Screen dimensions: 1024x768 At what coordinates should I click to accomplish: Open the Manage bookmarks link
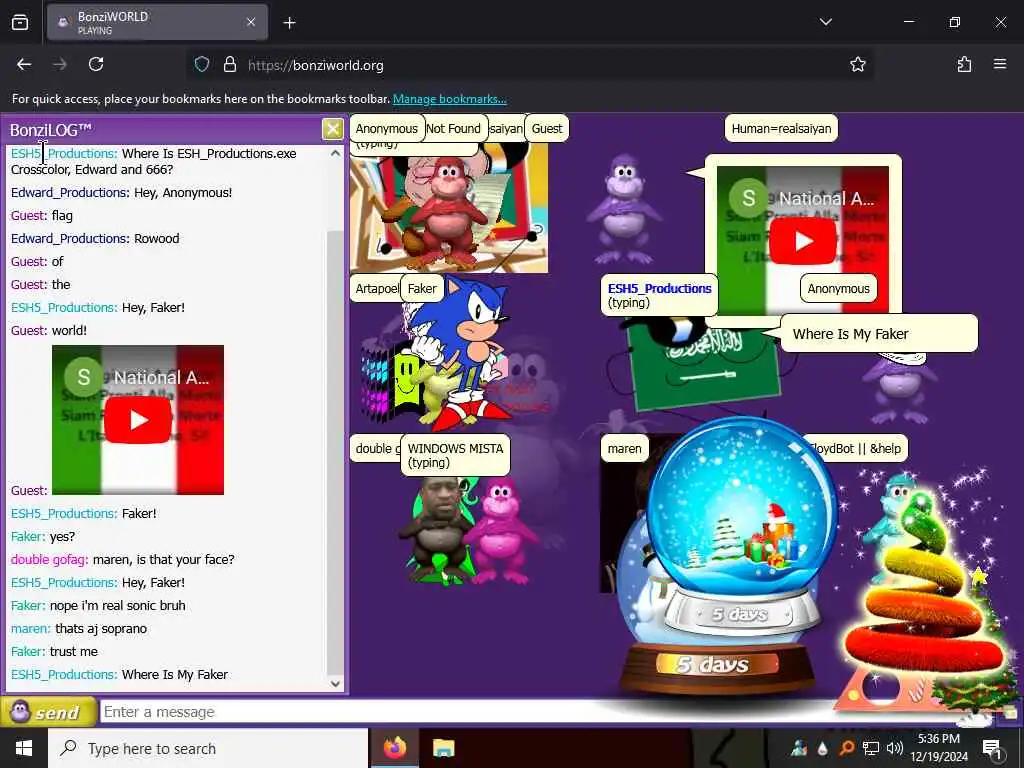pos(449,99)
